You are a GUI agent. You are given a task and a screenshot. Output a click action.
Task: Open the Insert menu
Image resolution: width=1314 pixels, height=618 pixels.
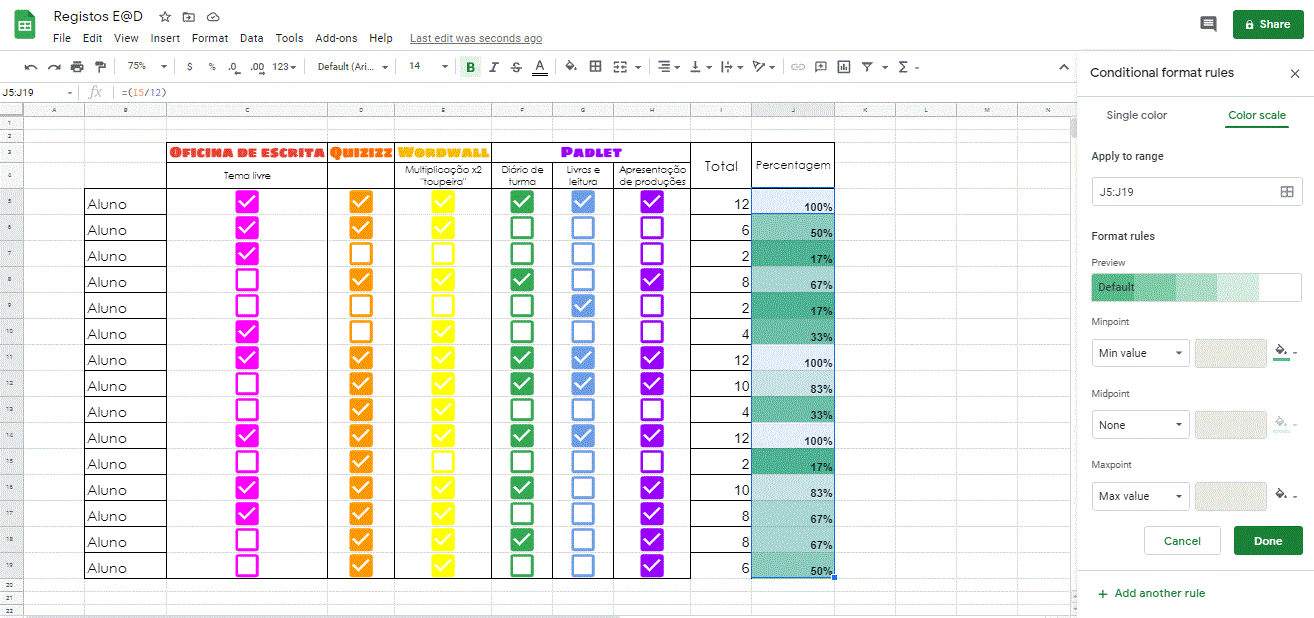click(x=165, y=38)
